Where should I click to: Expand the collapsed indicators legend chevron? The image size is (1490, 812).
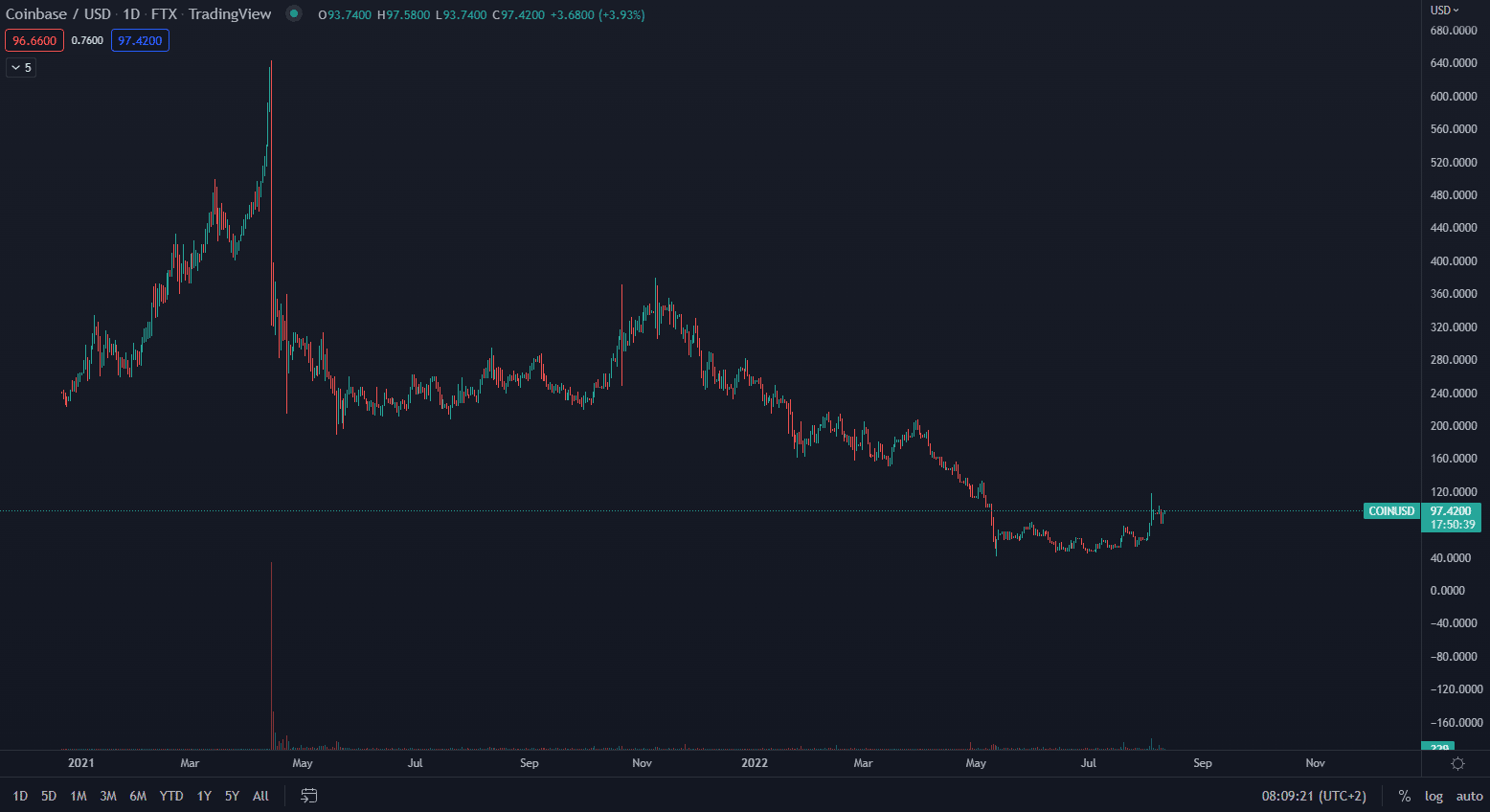click(21, 67)
